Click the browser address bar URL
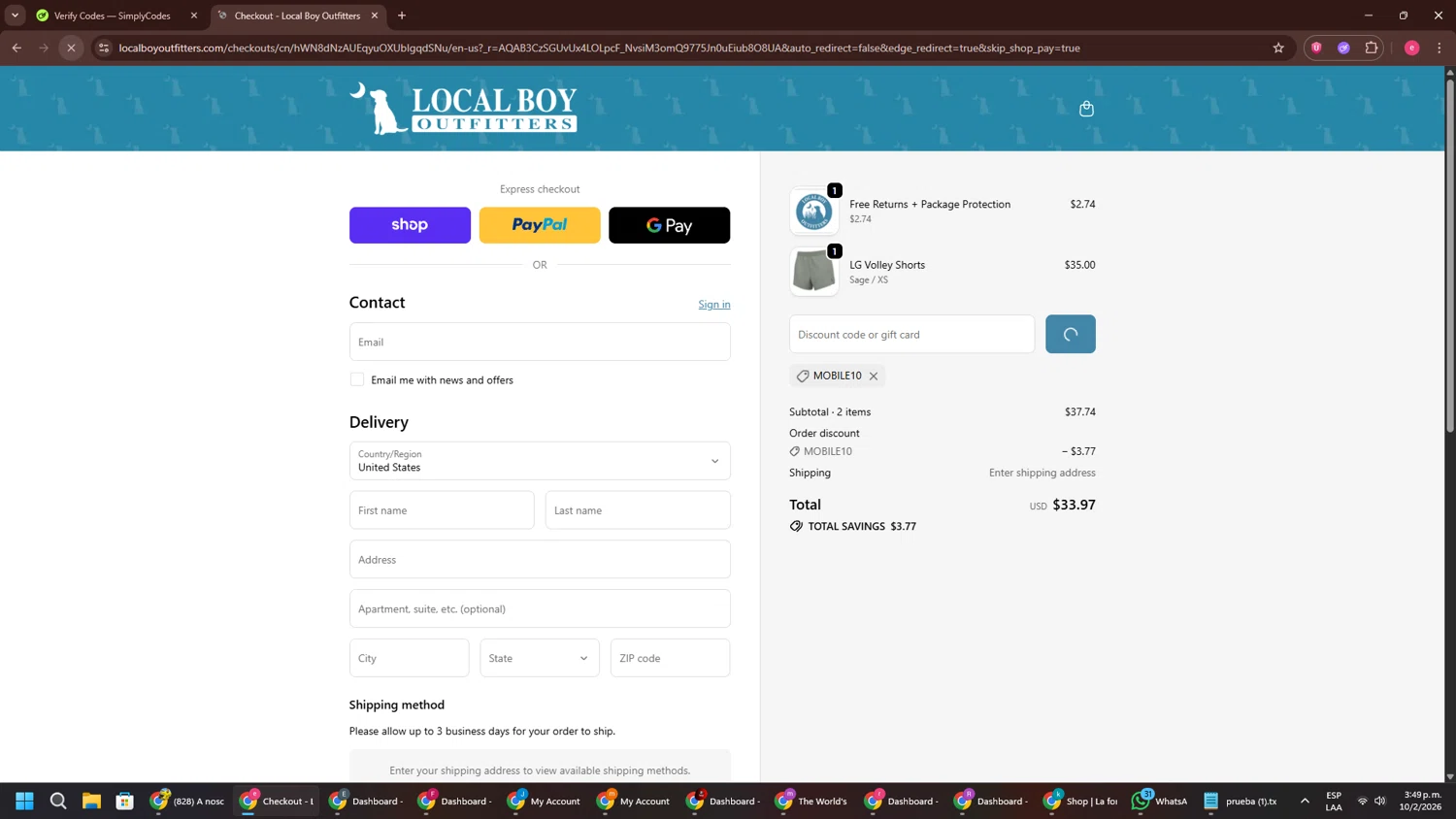The height and width of the screenshot is (819, 1456). [x=599, y=48]
